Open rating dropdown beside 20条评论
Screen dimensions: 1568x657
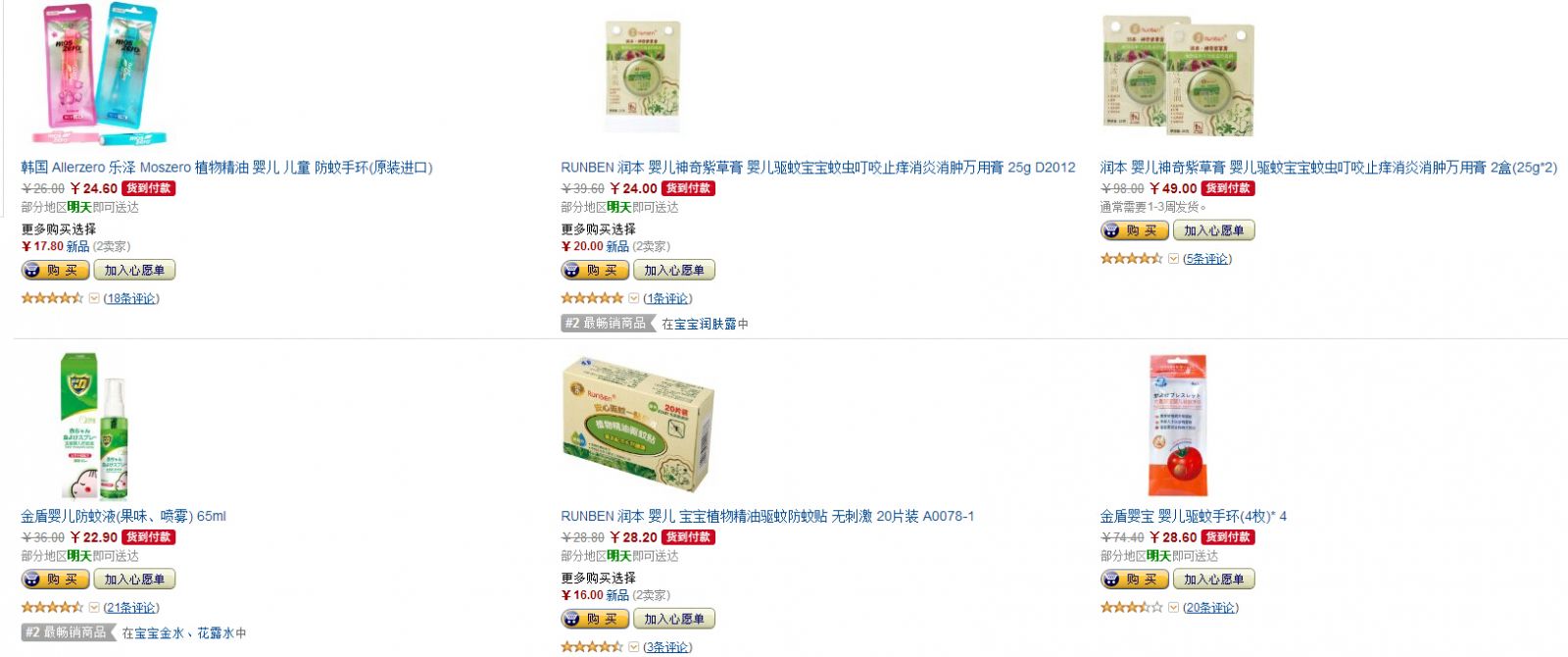[x=1173, y=608]
